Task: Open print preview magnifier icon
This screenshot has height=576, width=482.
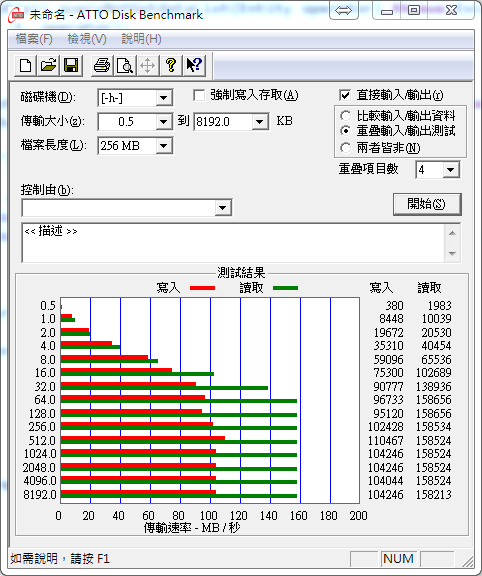Action: (x=125, y=66)
